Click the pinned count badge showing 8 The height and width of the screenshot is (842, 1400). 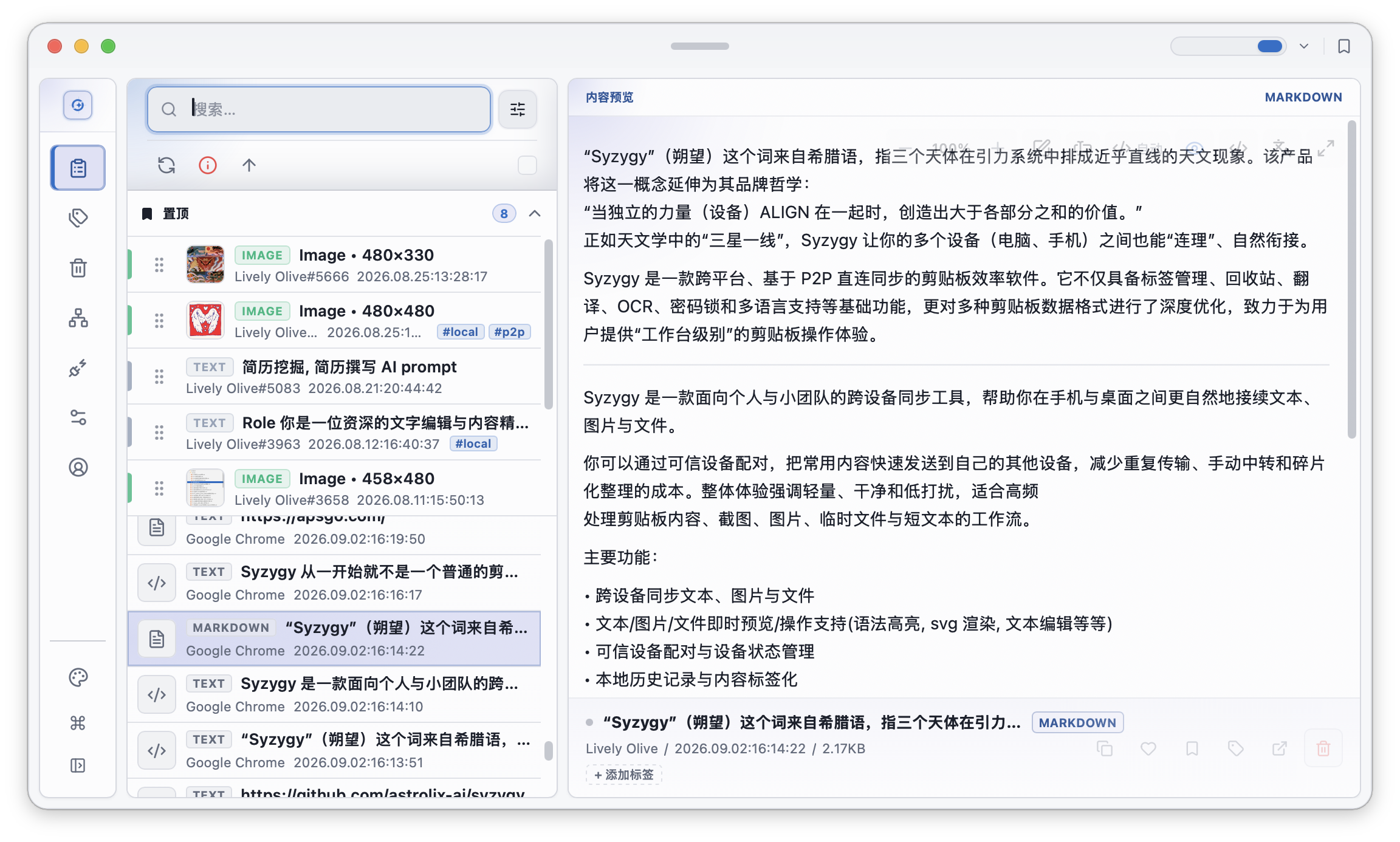pyautogui.click(x=504, y=213)
